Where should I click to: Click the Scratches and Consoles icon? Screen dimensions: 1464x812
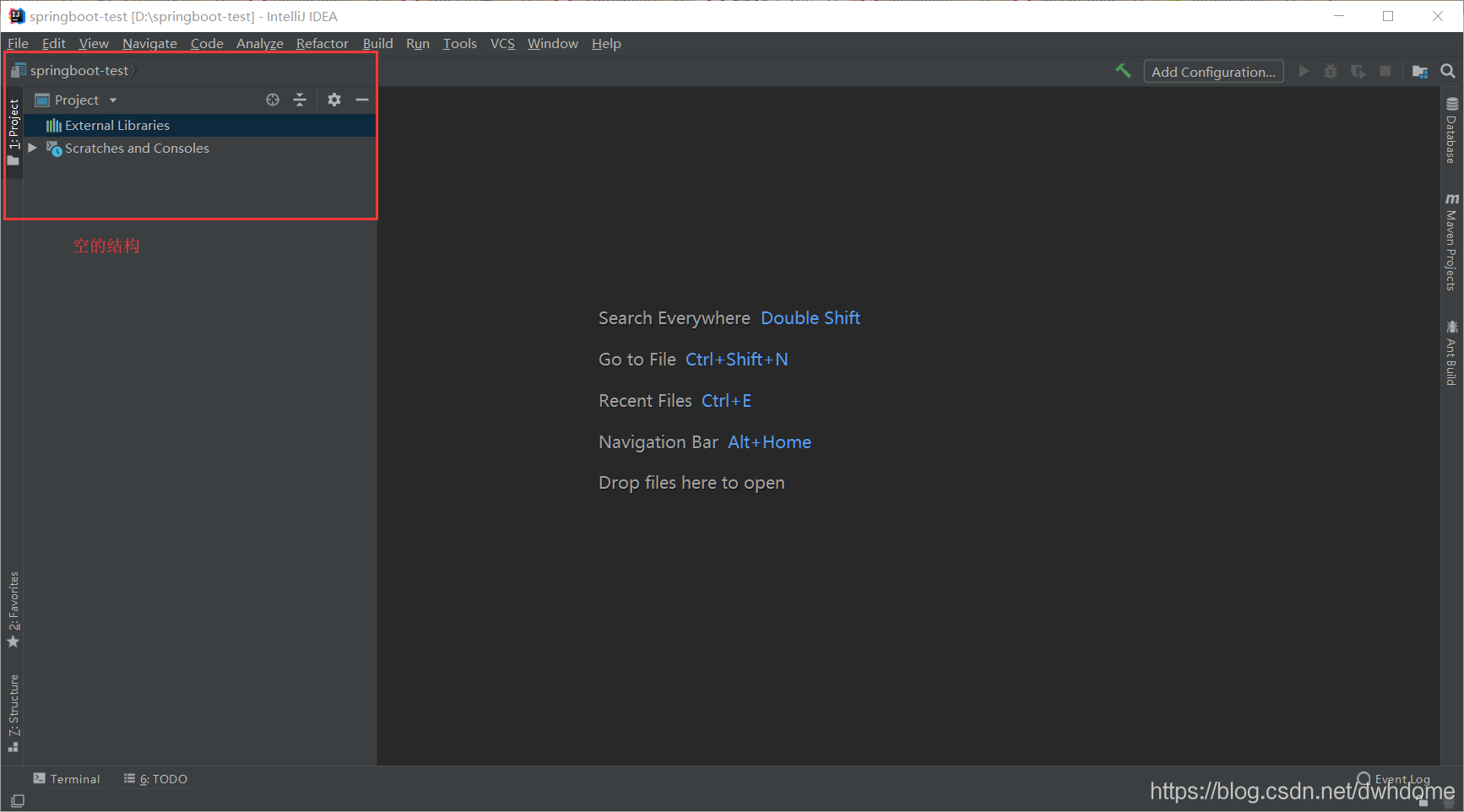point(54,149)
